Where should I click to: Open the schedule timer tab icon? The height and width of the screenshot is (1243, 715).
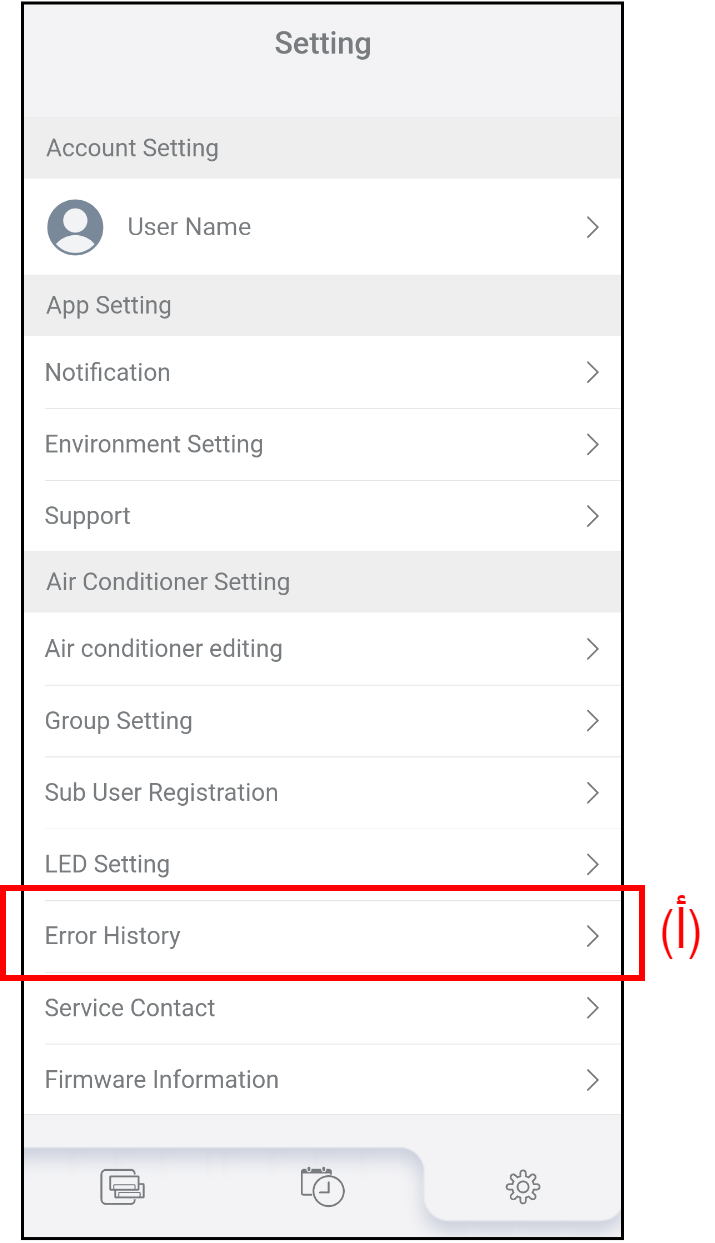click(x=322, y=1186)
